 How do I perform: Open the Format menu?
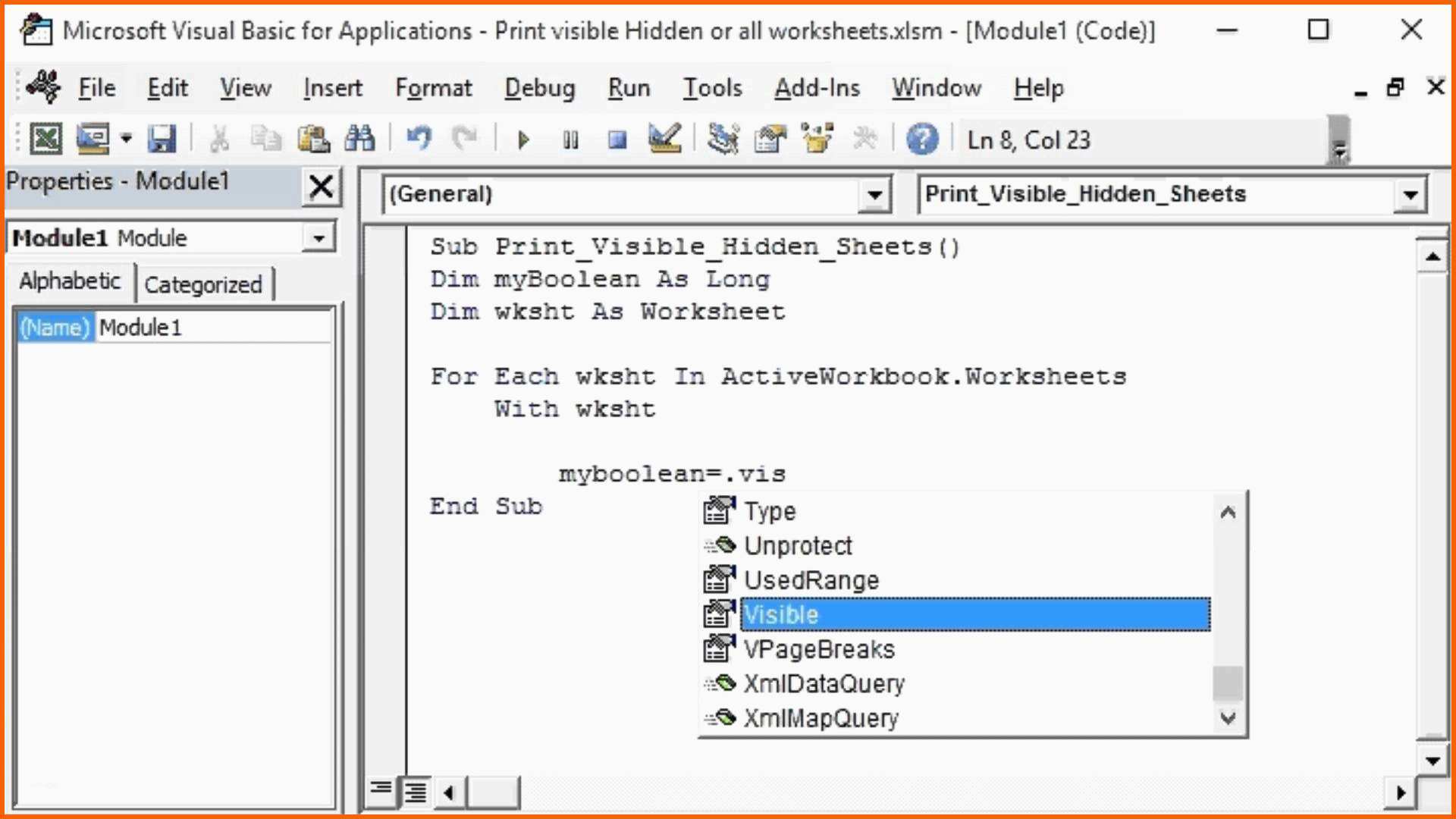(x=433, y=88)
